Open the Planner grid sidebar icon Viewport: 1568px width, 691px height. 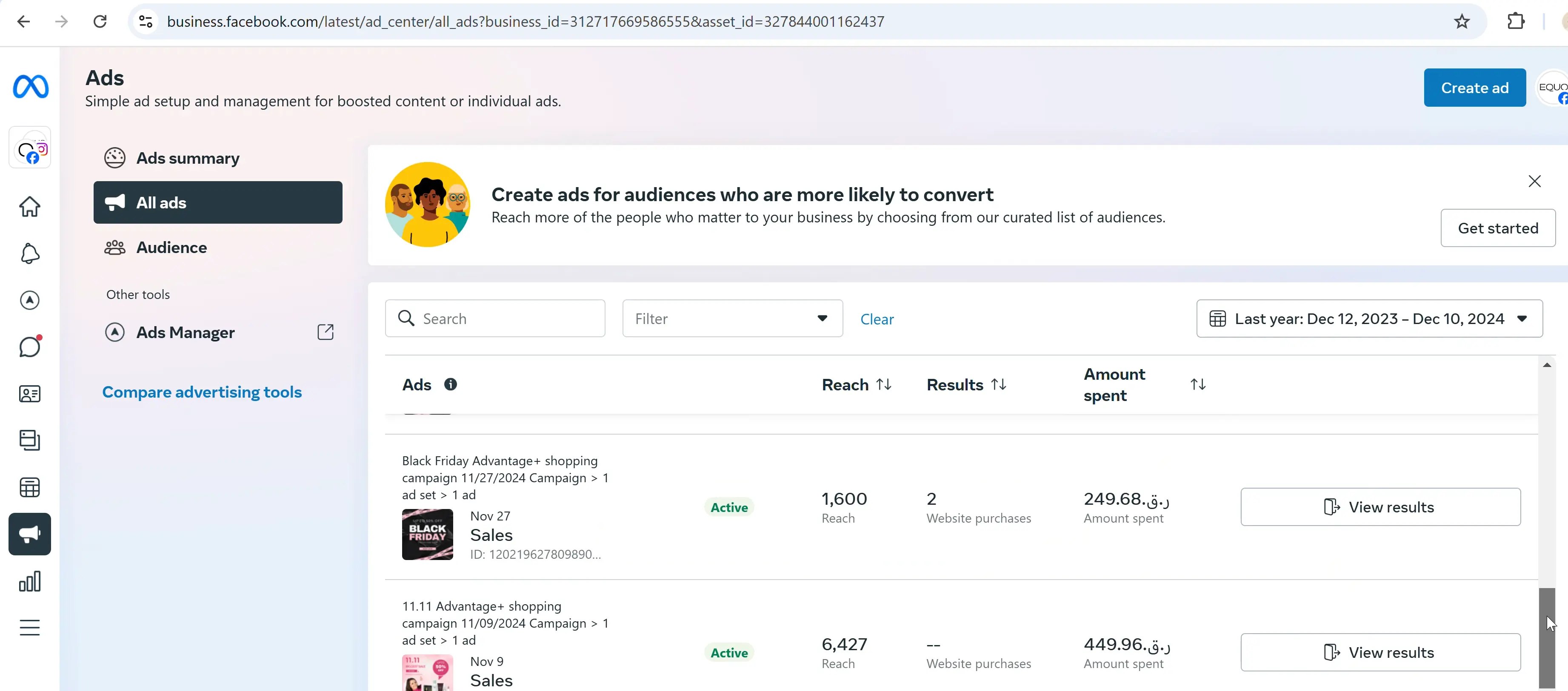click(x=30, y=487)
